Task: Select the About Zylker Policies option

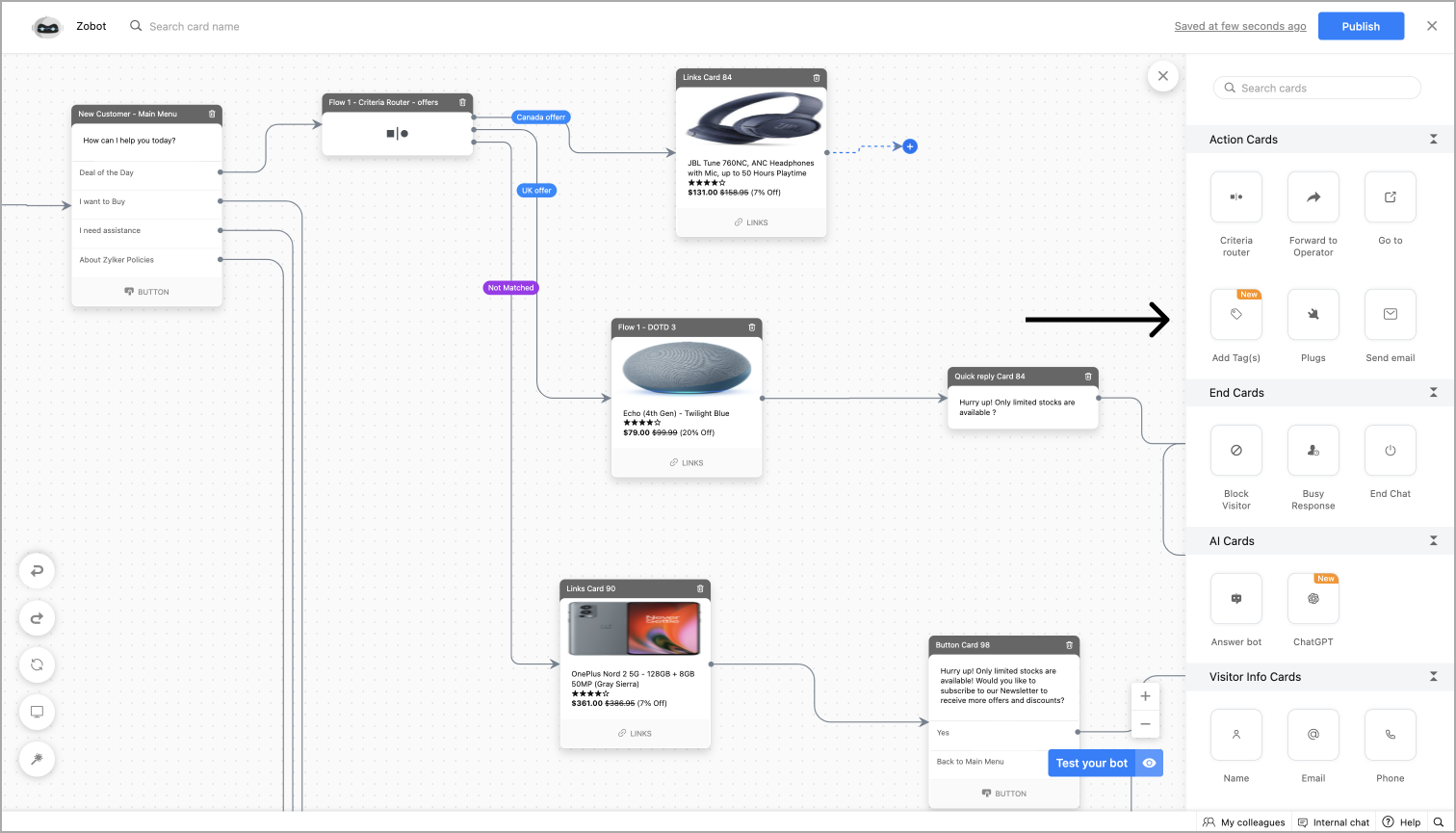Action: coord(146,260)
